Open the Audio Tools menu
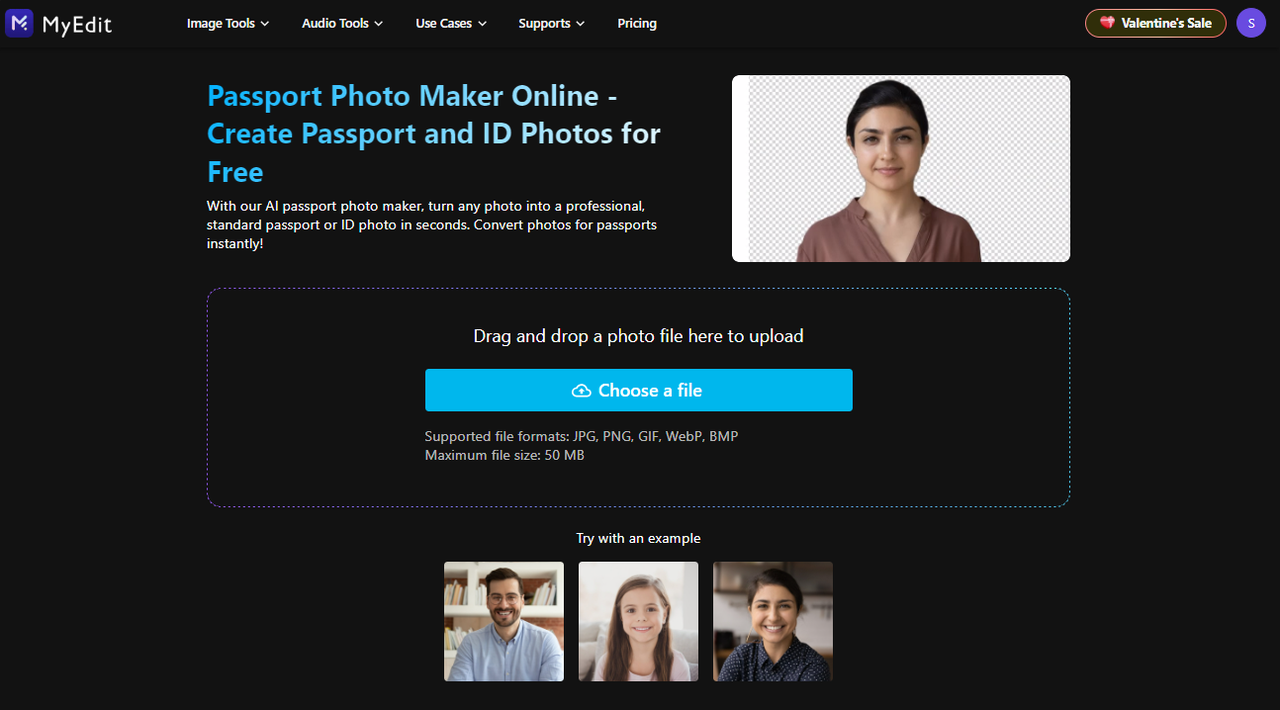The height and width of the screenshot is (710, 1280). [343, 23]
